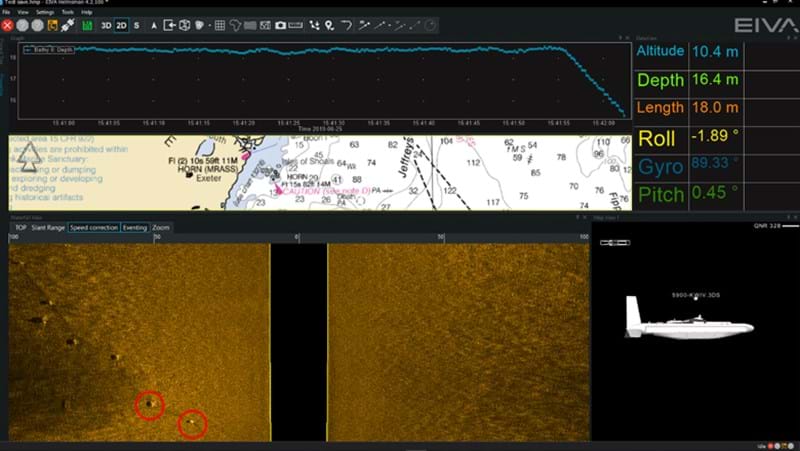Toggle Speed correction in waterfall view
800x451 pixels.
93,228
